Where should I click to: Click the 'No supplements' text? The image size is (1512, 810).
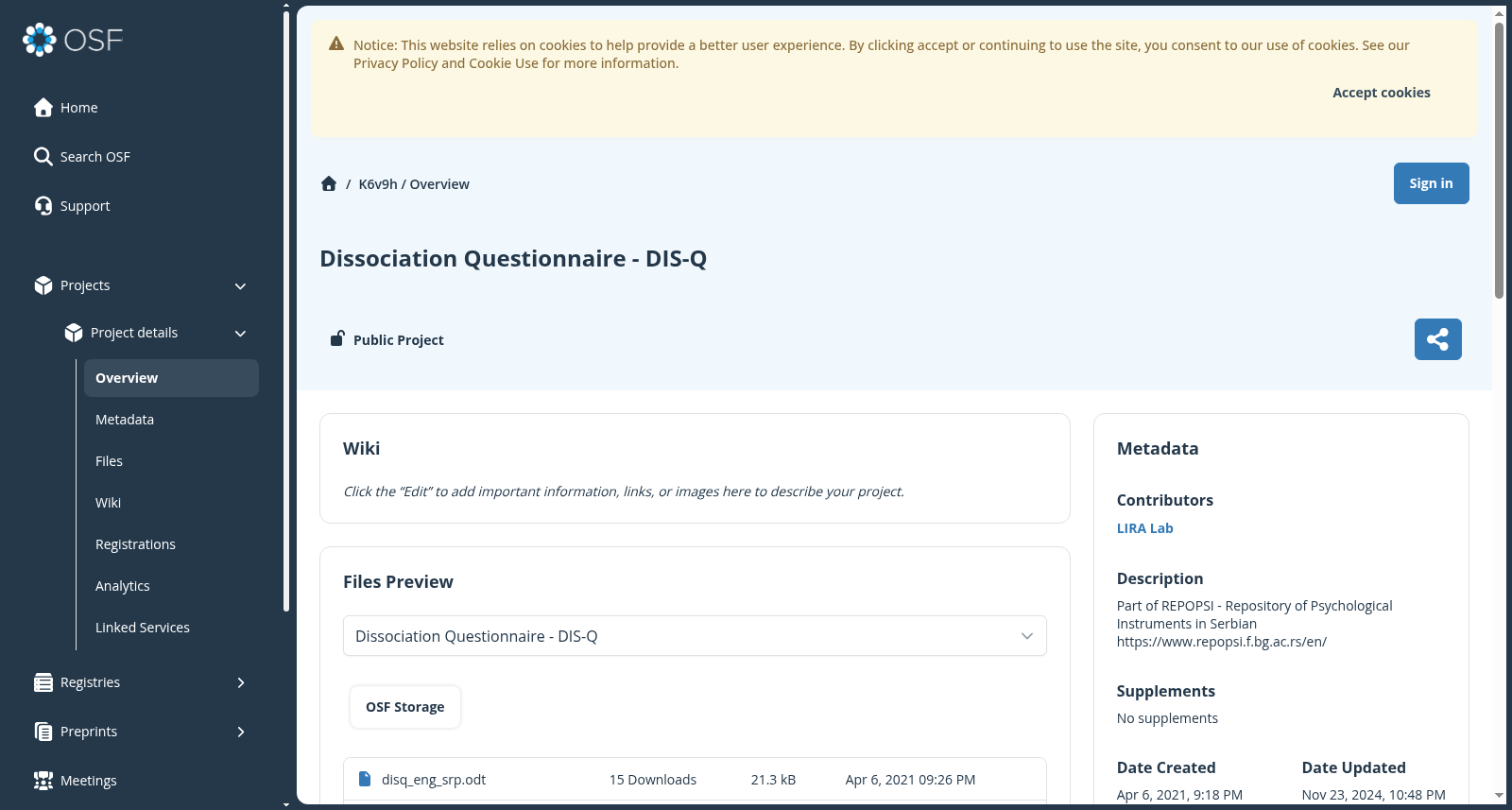click(1167, 718)
